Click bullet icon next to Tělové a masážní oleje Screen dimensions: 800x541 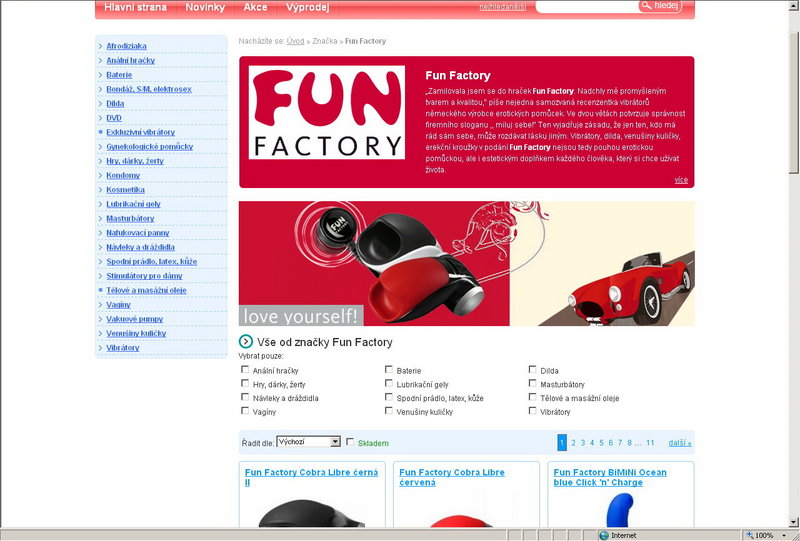click(x=101, y=290)
